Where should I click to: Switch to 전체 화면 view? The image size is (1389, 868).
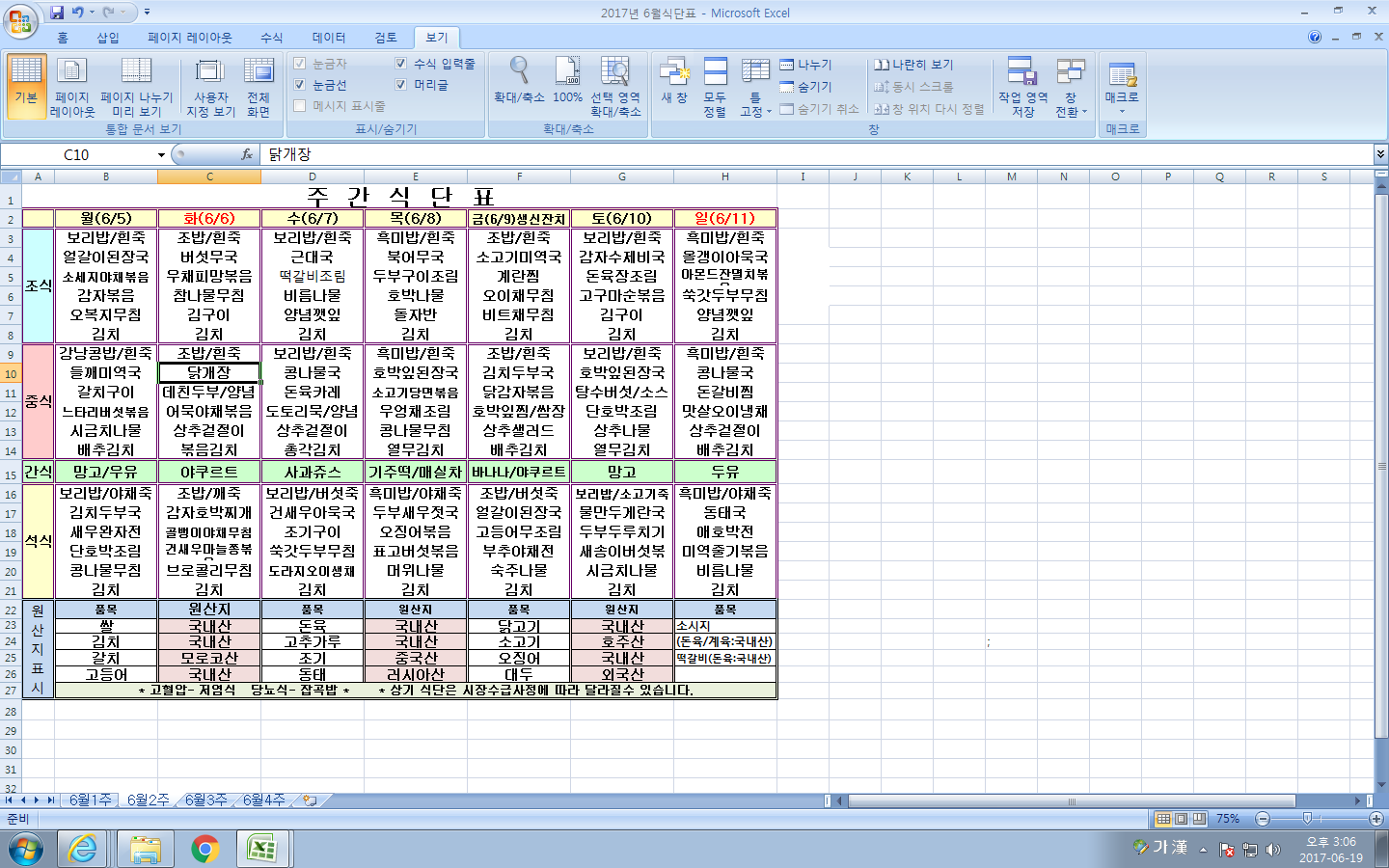[x=259, y=87]
